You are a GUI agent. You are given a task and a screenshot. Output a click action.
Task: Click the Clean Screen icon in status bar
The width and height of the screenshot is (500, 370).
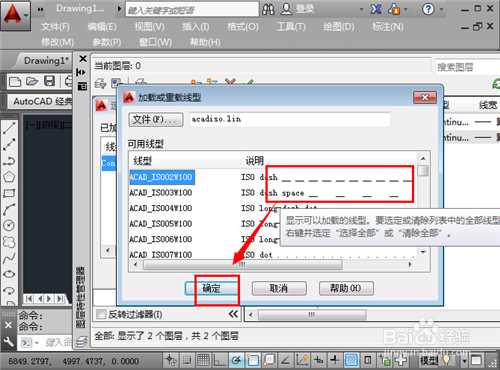476,360
